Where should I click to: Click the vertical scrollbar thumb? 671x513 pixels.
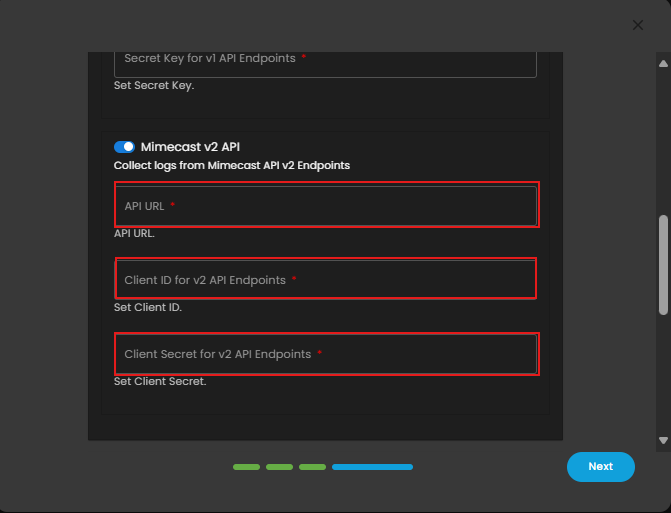663,265
